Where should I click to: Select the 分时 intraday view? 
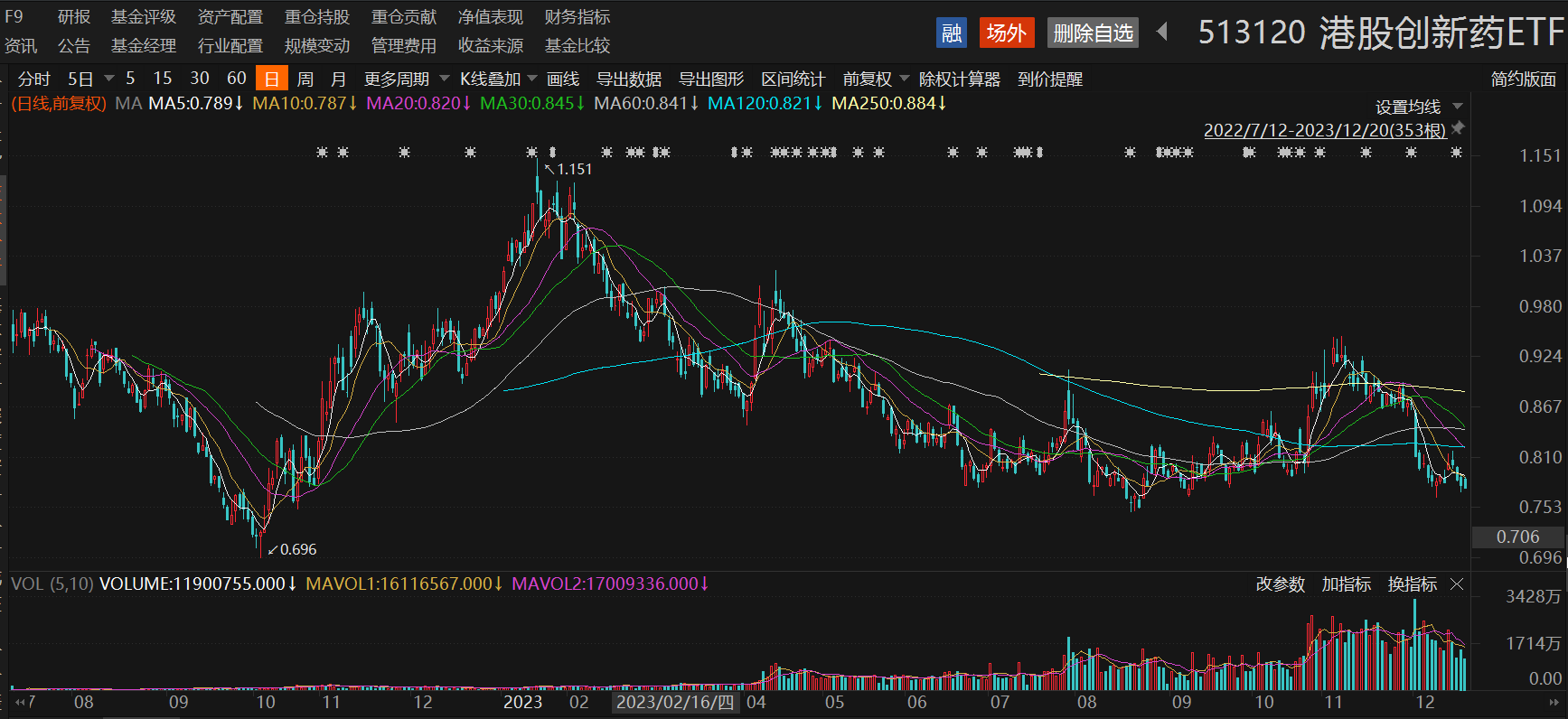(33, 79)
